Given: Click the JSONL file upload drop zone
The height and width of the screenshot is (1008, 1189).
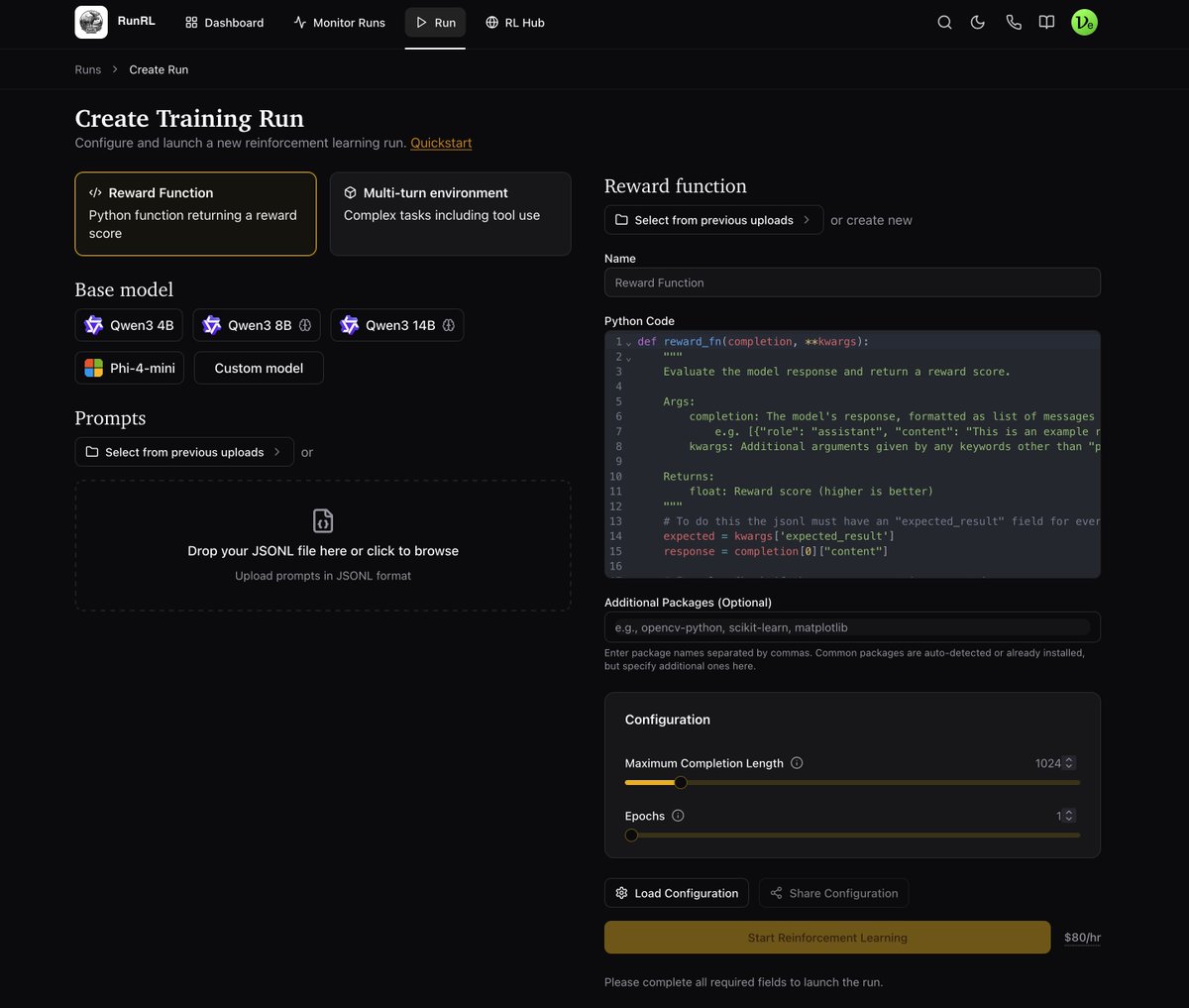Looking at the screenshot, I should tap(323, 546).
